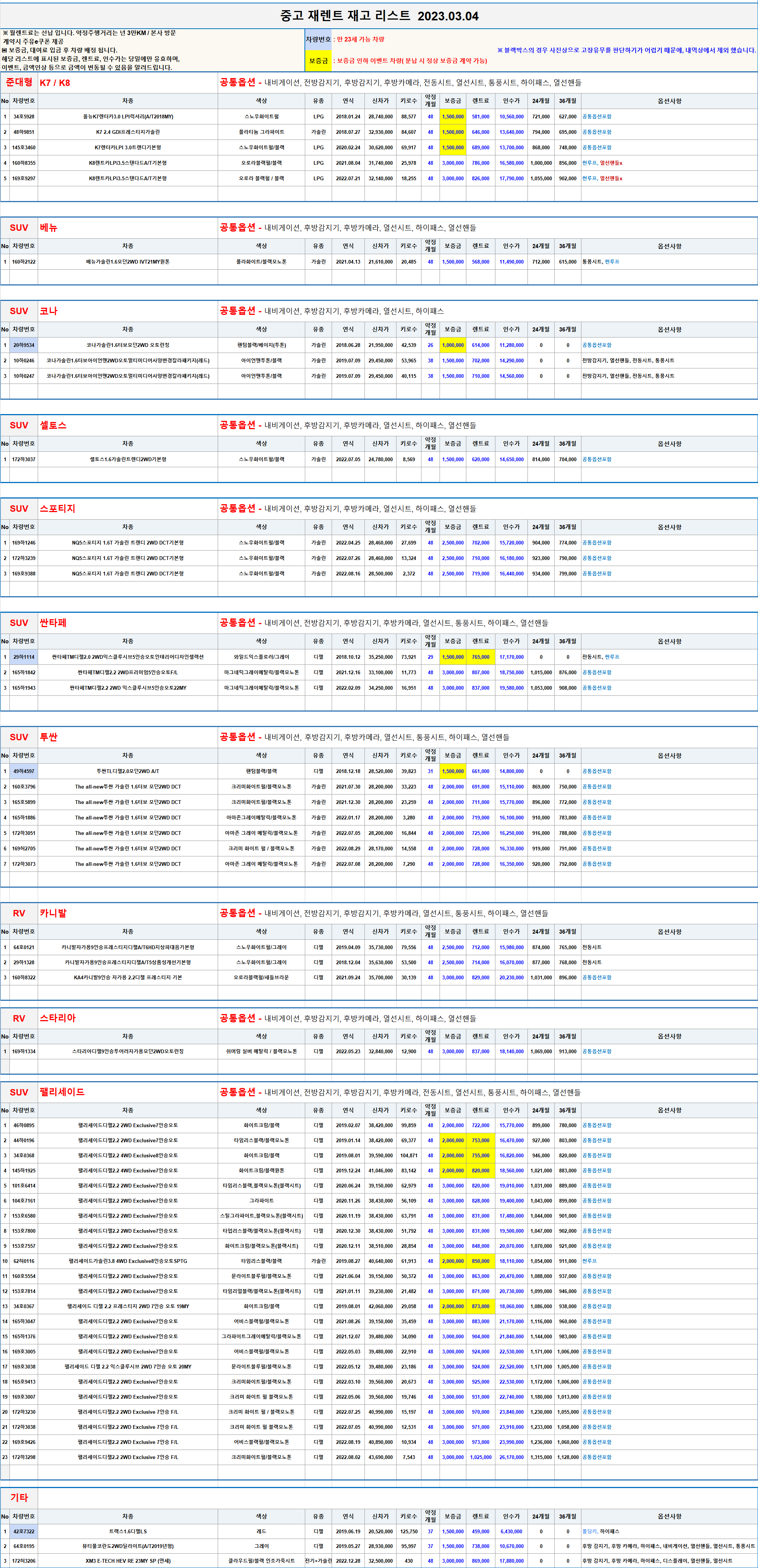The height and width of the screenshot is (1568, 758).
Task: Select the XM3 E-TECH HEV model cell
Action: click(128, 1561)
